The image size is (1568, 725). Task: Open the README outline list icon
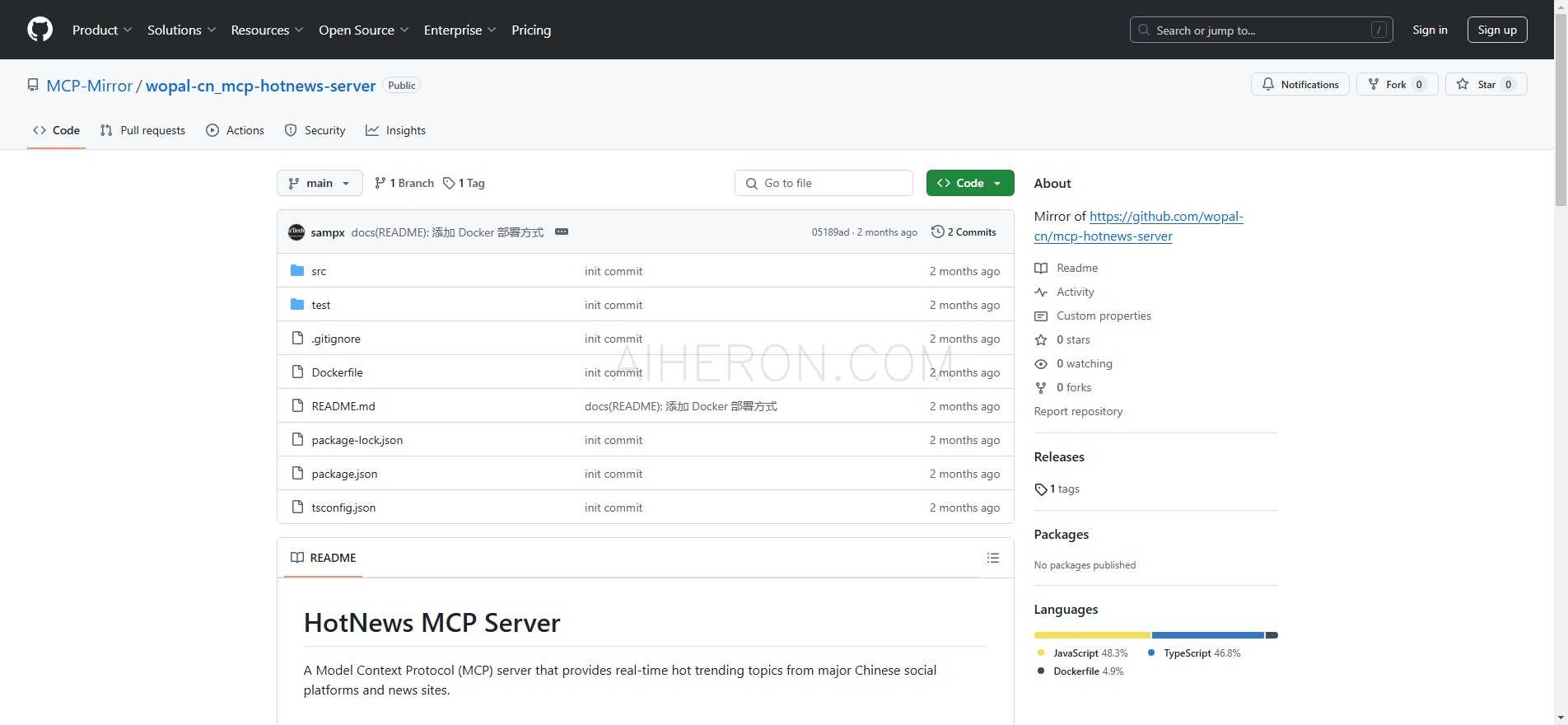[993, 558]
